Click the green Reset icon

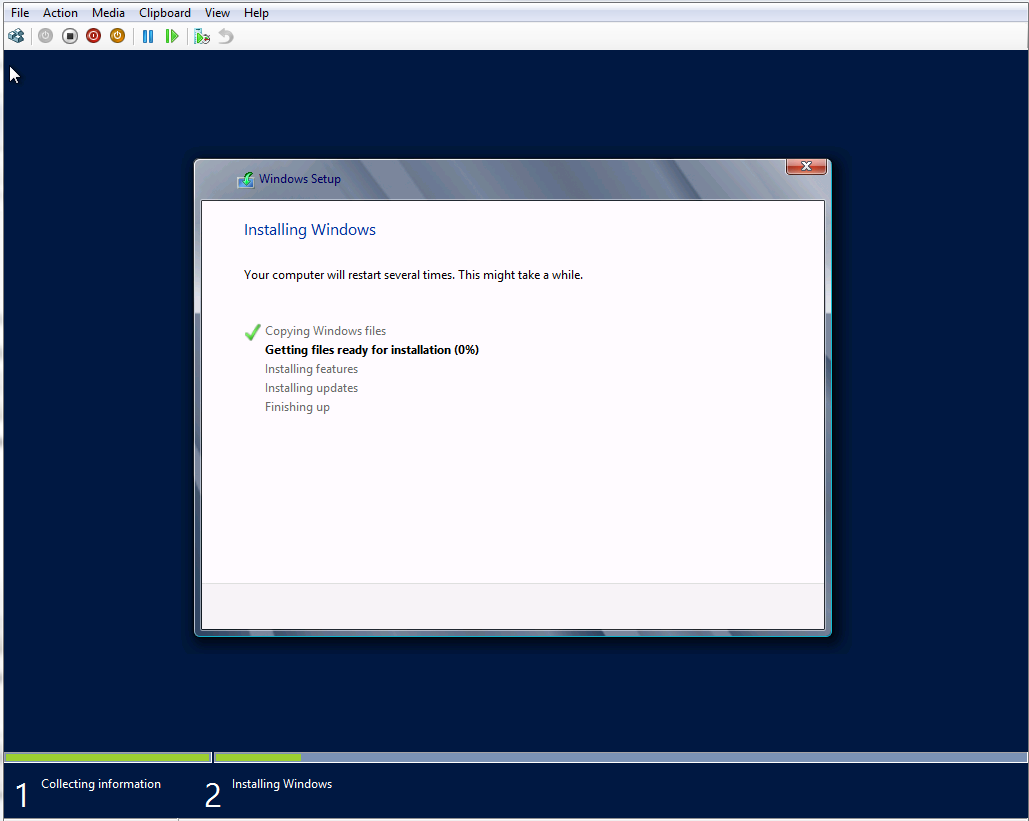172,36
